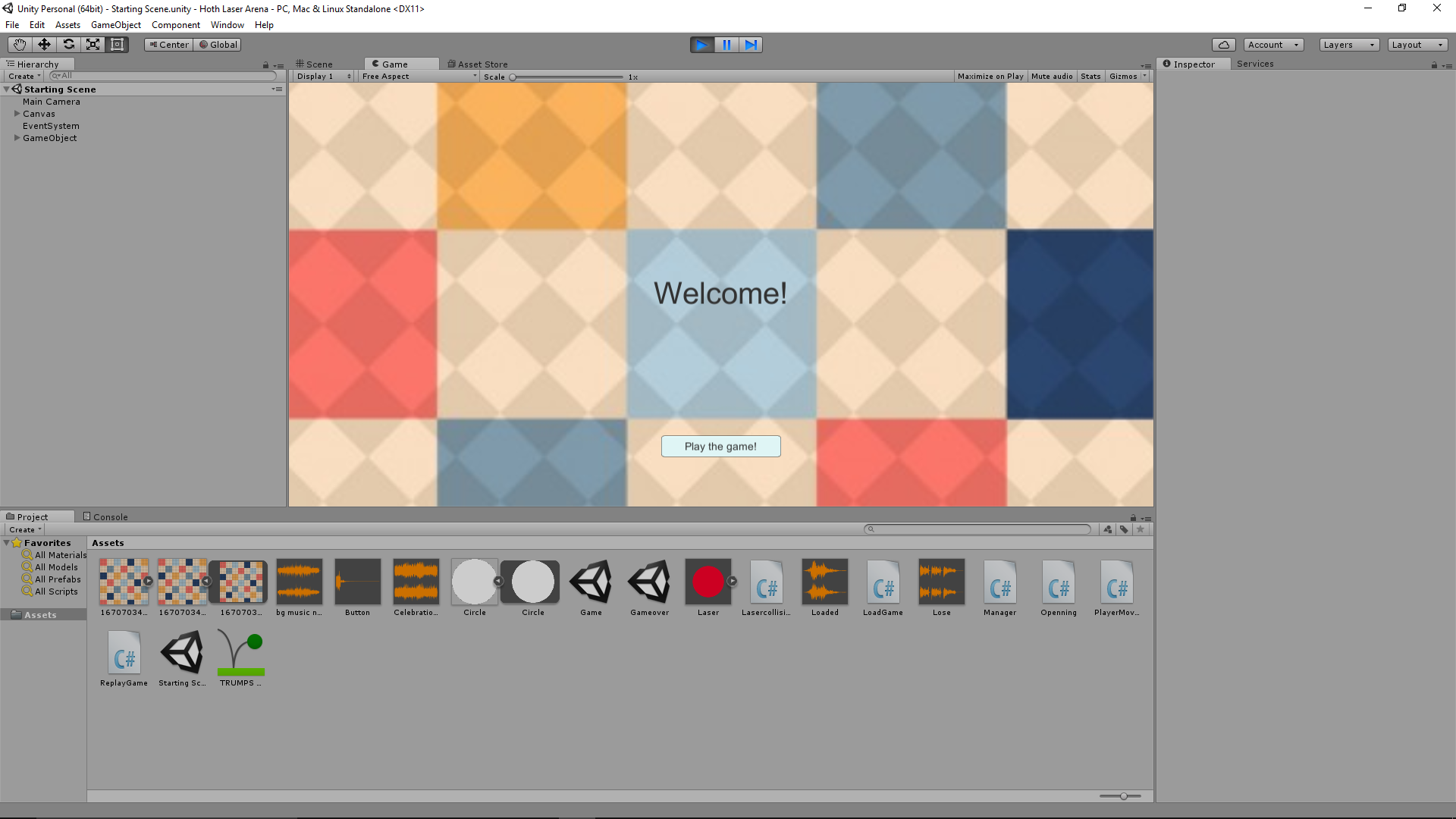Open the Cloud services icon

pyautogui.click(x=1223, y=45)
